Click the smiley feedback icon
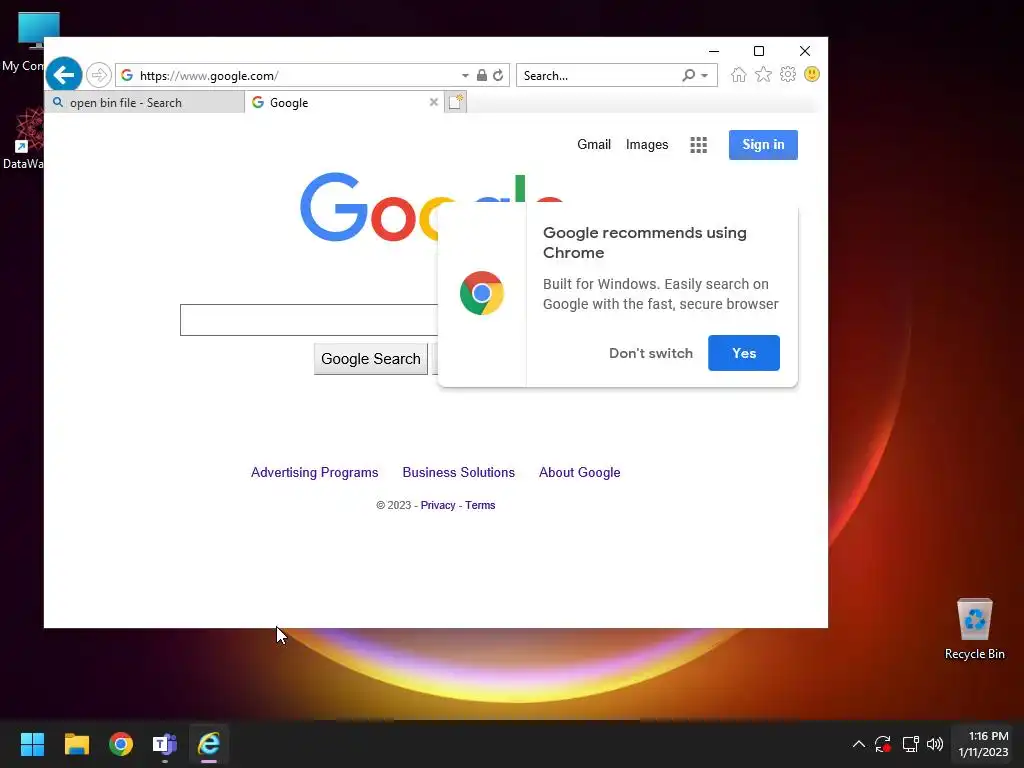Viewport: 1024px width, 768px height. click(x=812, y=74)
